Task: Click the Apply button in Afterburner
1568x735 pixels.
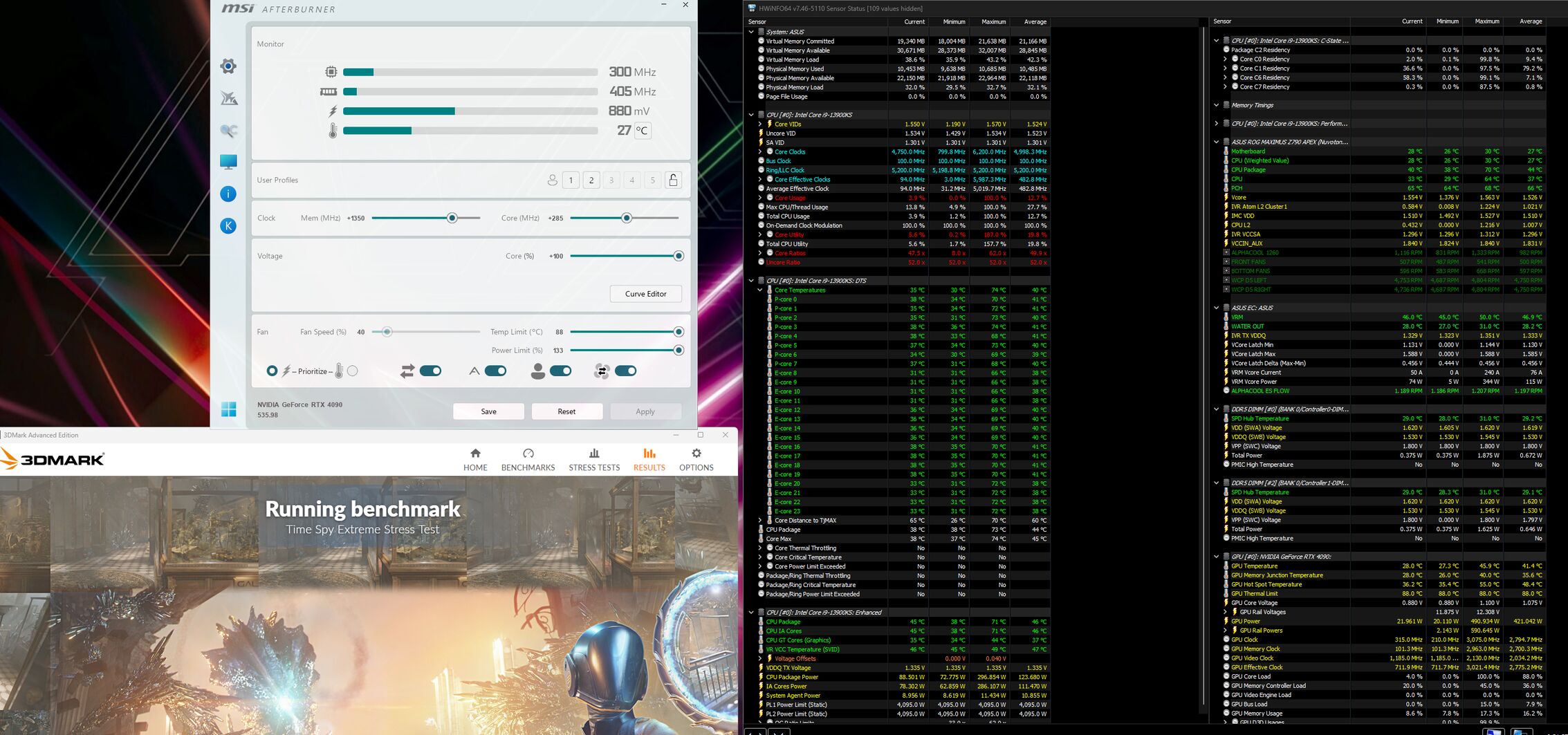Action: (645, 411)
